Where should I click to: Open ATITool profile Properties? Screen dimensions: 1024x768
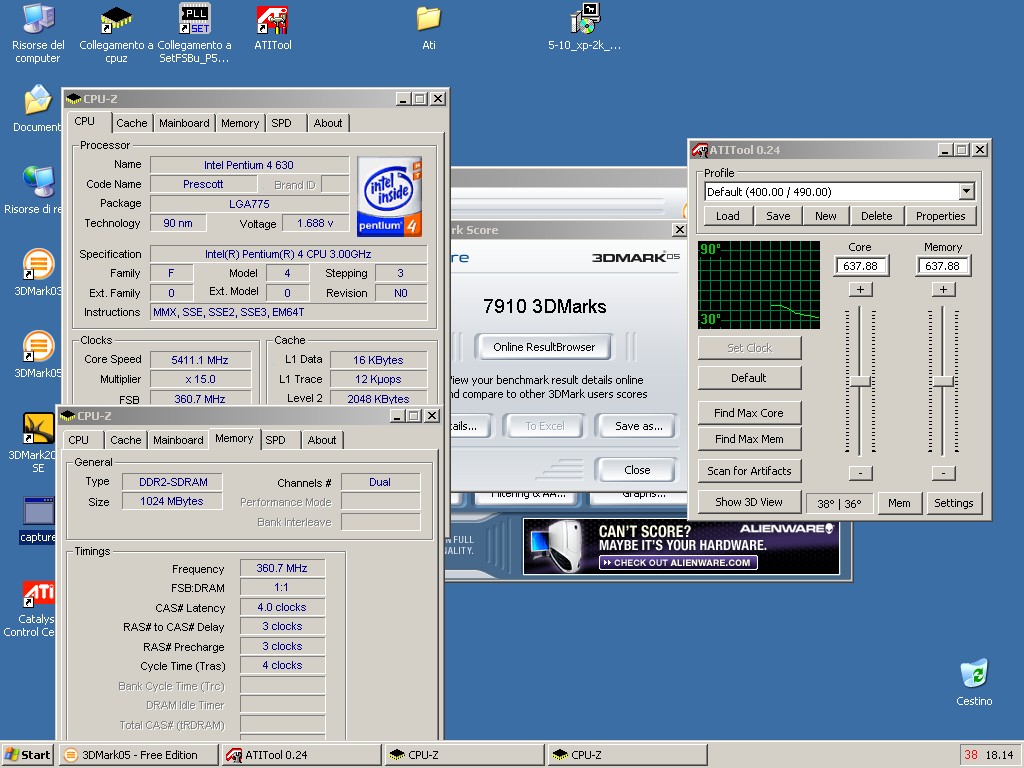click(x=940, y=216)
